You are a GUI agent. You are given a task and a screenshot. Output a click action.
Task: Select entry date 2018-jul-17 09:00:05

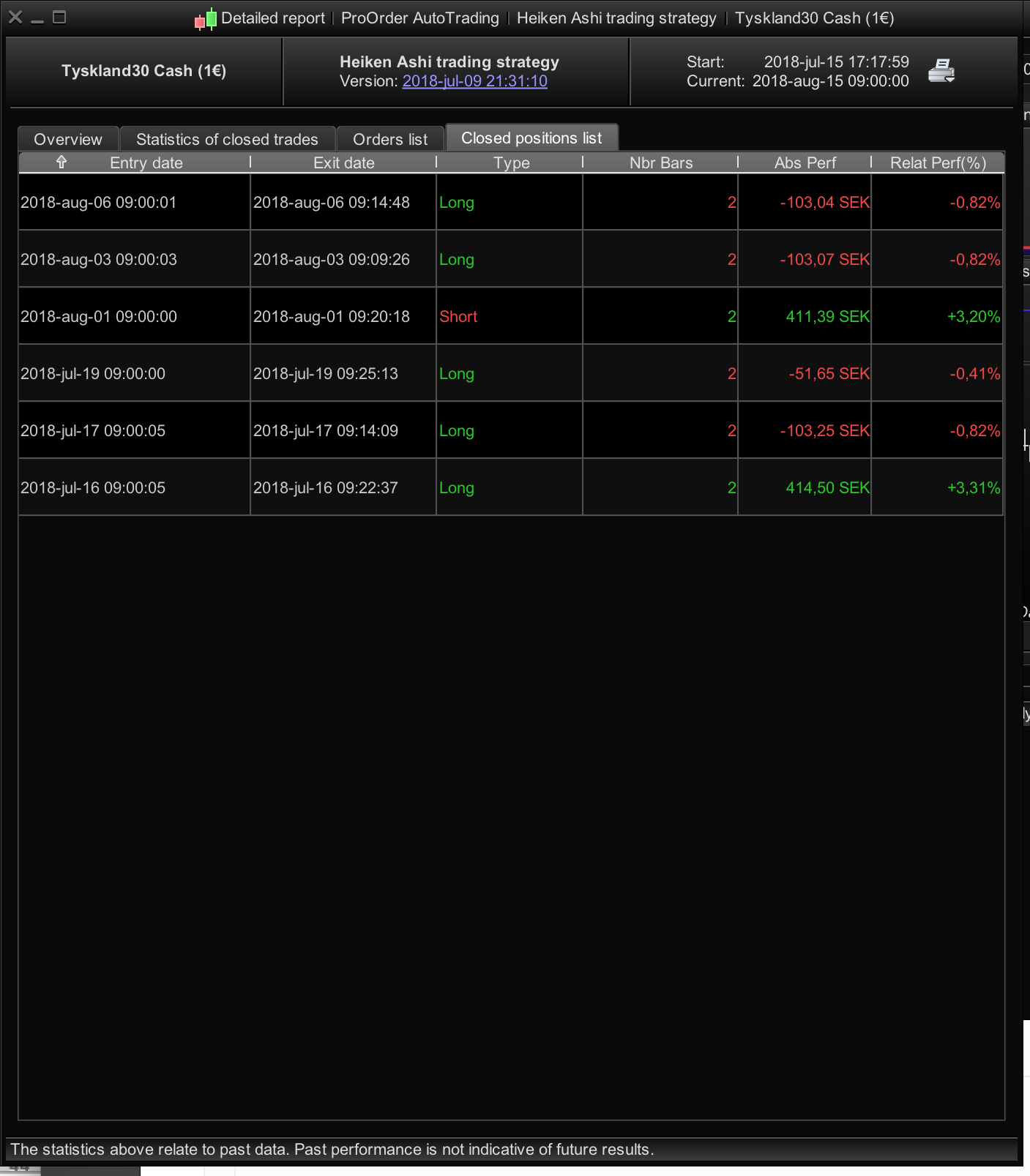click(x=93, y=431)
